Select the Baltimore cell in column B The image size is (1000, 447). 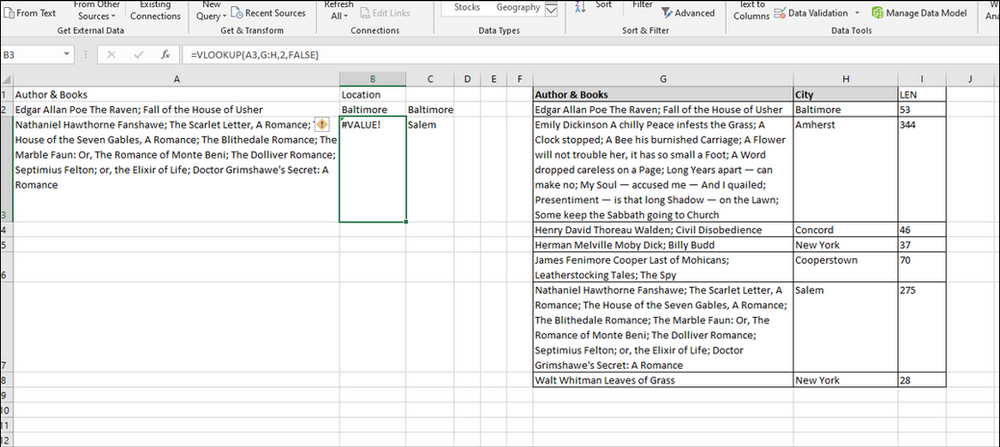click(372, 110)
